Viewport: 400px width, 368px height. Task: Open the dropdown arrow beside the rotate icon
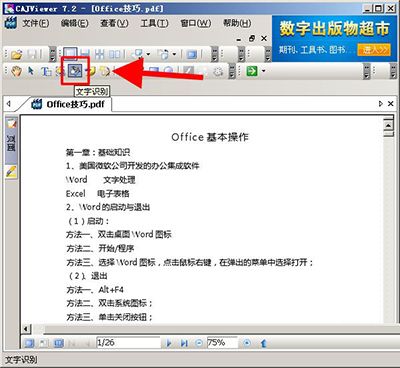pyautogui.click(x=174, y=54)
